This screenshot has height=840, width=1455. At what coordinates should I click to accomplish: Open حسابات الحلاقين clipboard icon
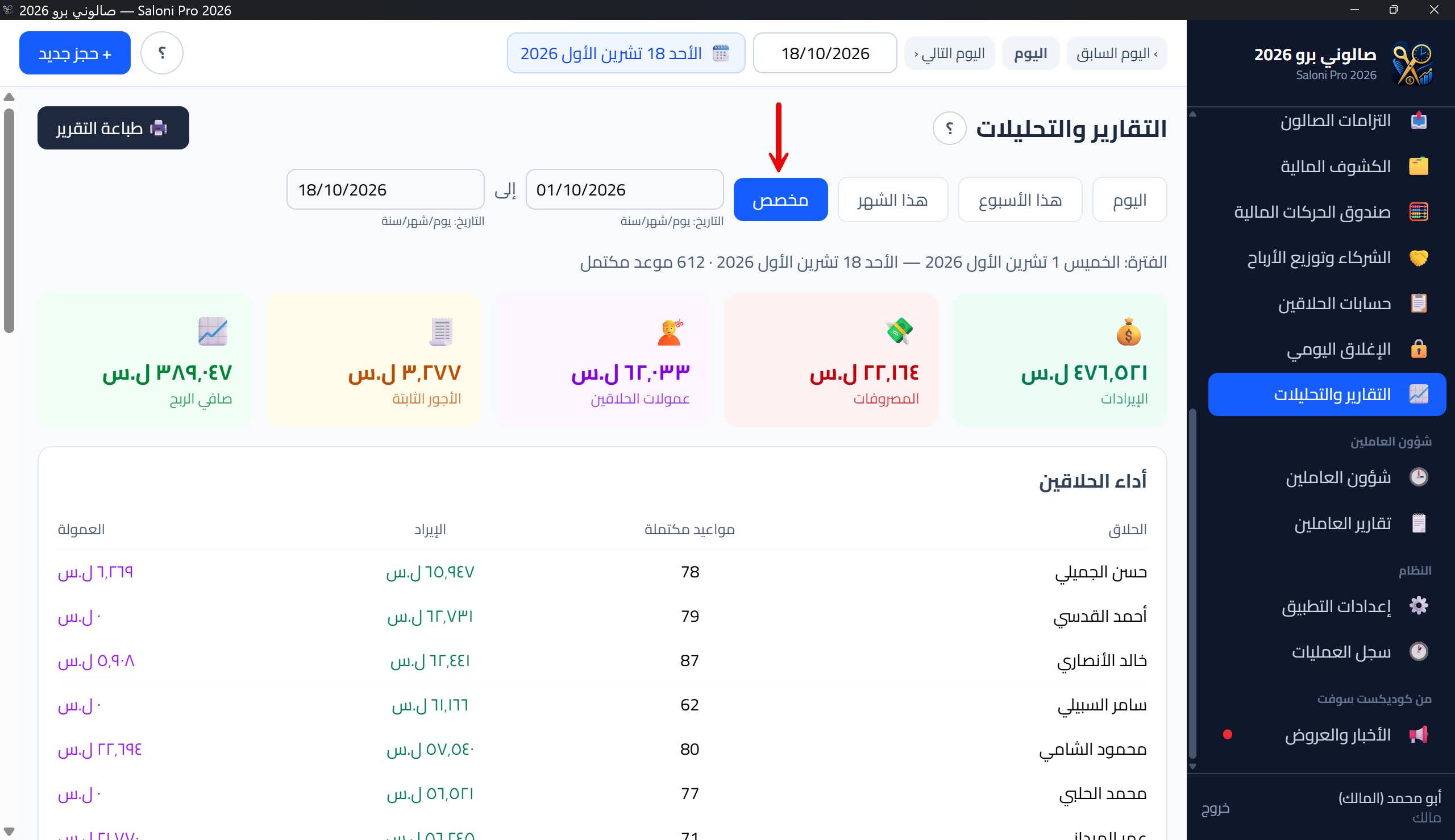(1418, 303)
